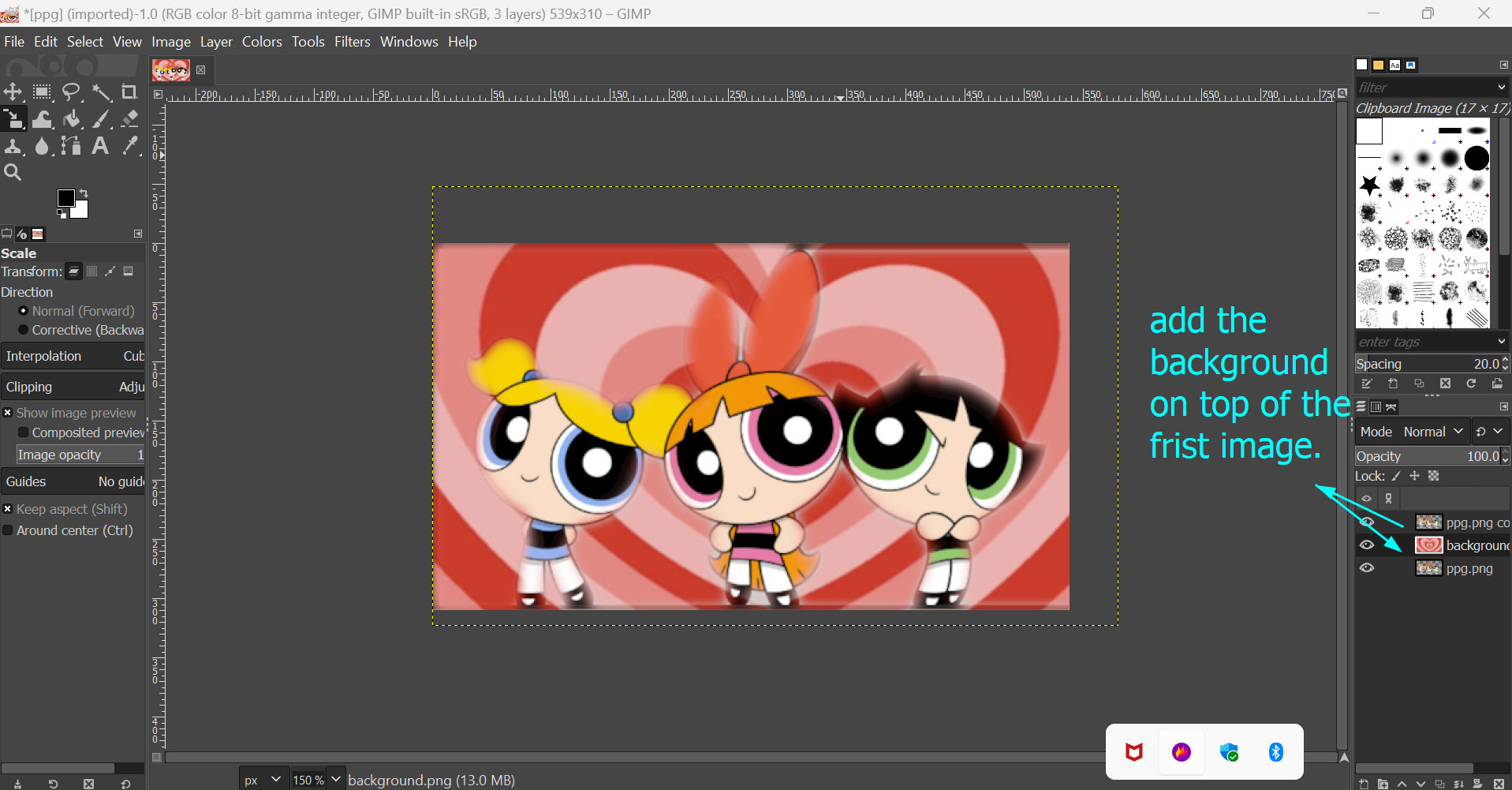Select the Paths tool
This screenshot has width=1512, height=790.
pyautogui.click(x=72, y=146)
